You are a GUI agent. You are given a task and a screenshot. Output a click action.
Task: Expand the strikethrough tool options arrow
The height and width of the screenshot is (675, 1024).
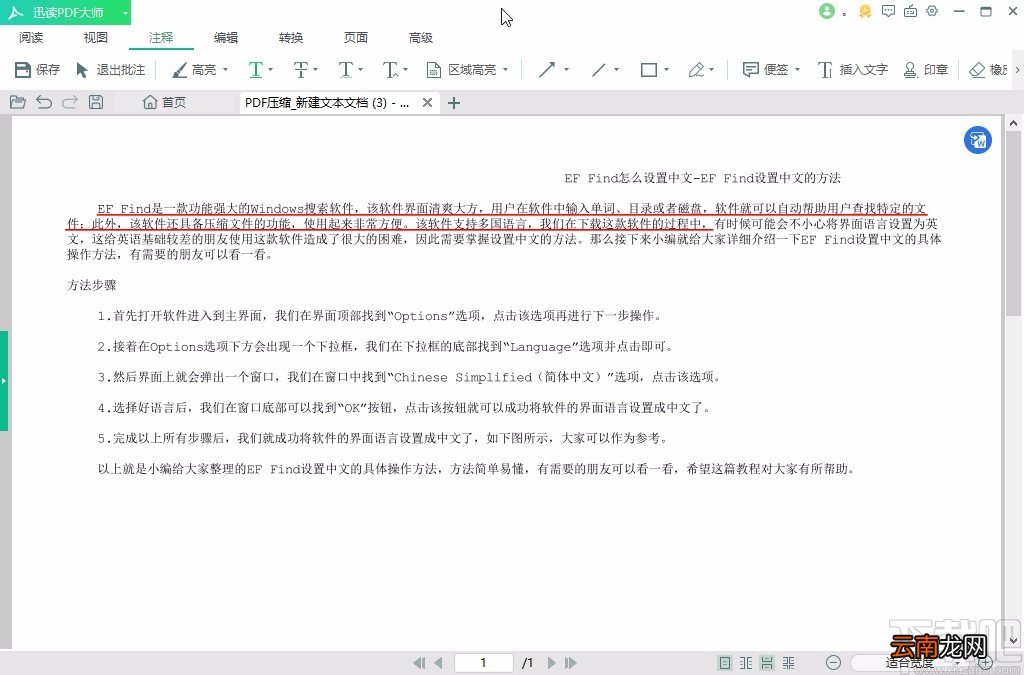[x=315, y=69]
